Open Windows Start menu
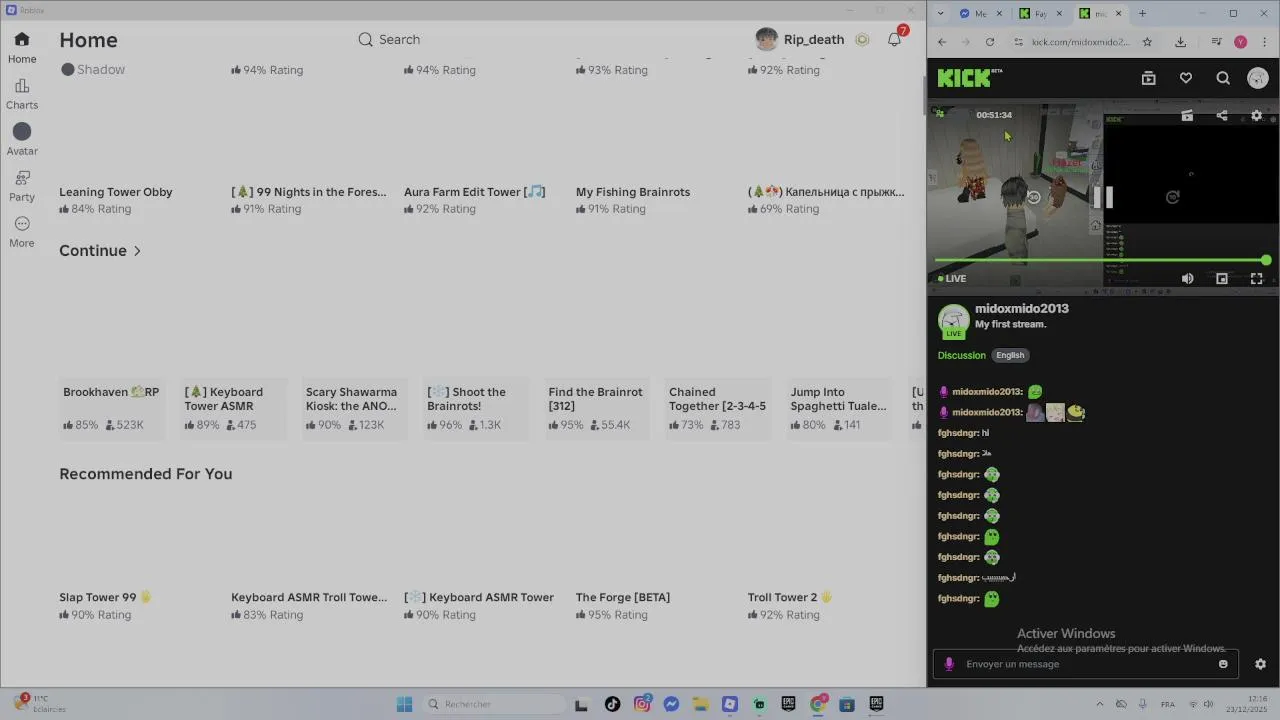Viewport: 1280px width, 720px height. pyautogui.click(x=404, y=704)
